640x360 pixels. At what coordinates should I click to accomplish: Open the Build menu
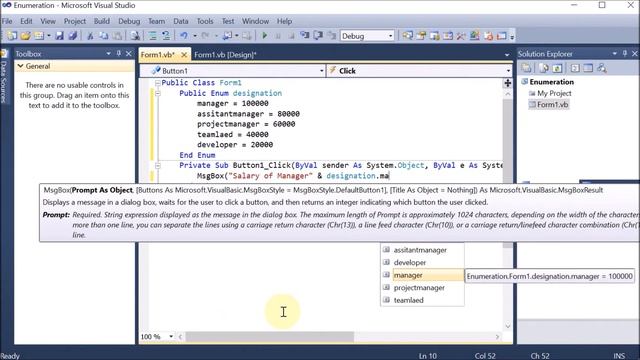(x=102, y=21)
